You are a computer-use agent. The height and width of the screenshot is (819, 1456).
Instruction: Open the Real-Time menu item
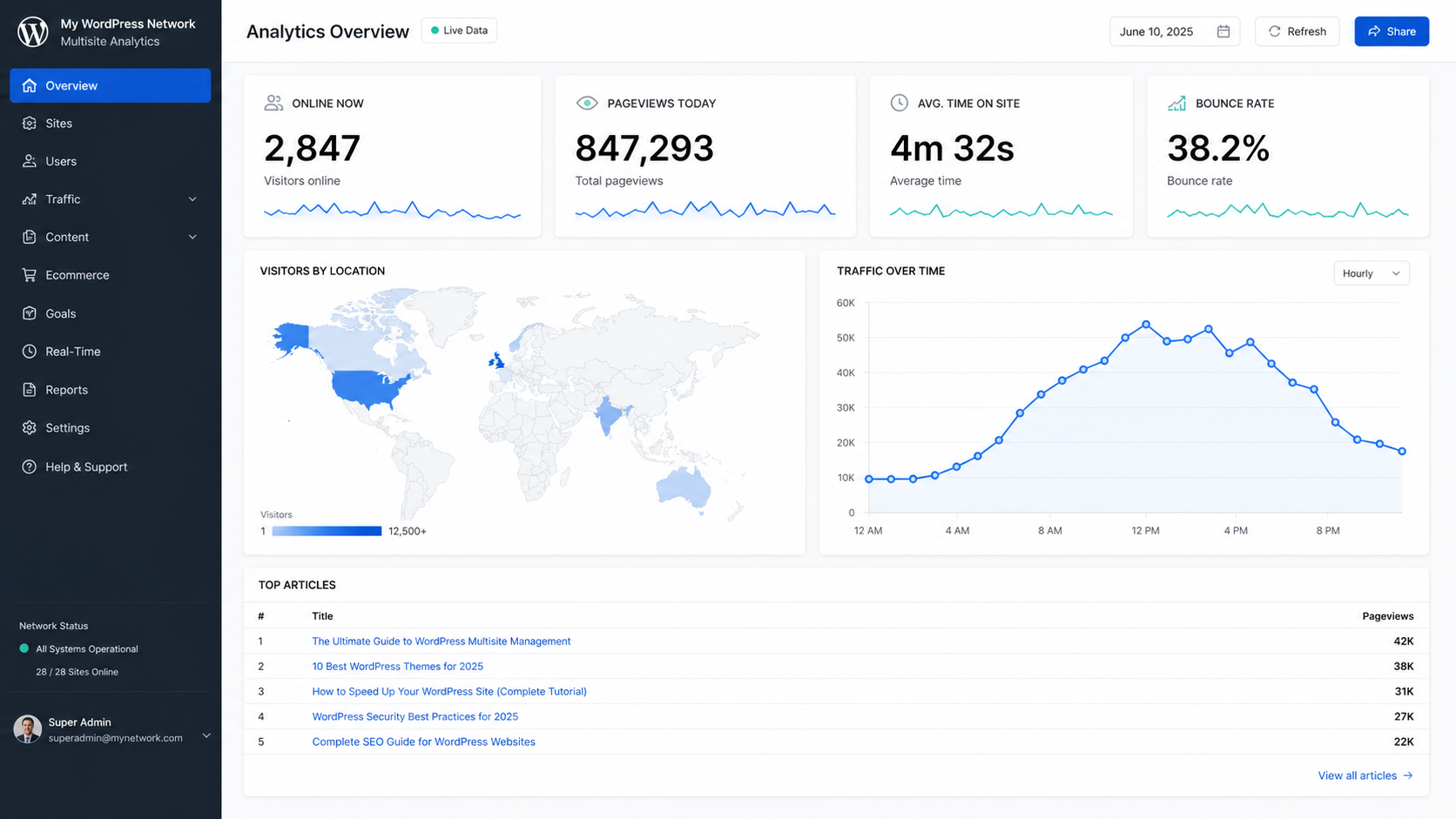click(x=111, y=352)
